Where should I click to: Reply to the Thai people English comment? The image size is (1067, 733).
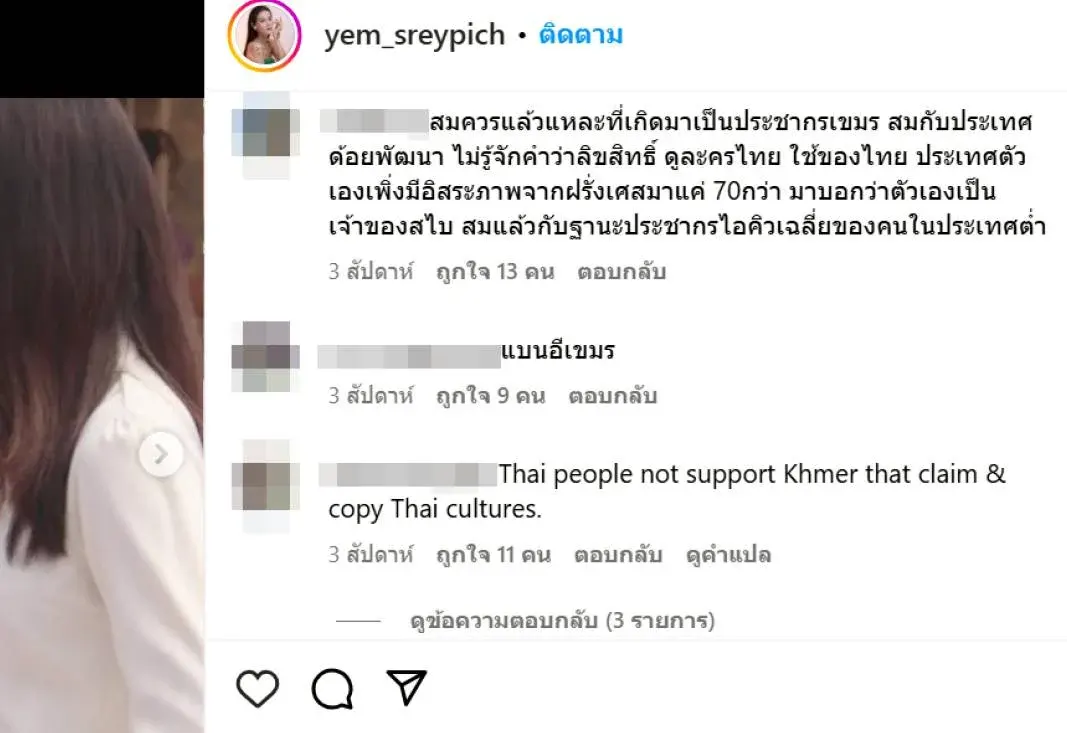(x=618, y=555)
